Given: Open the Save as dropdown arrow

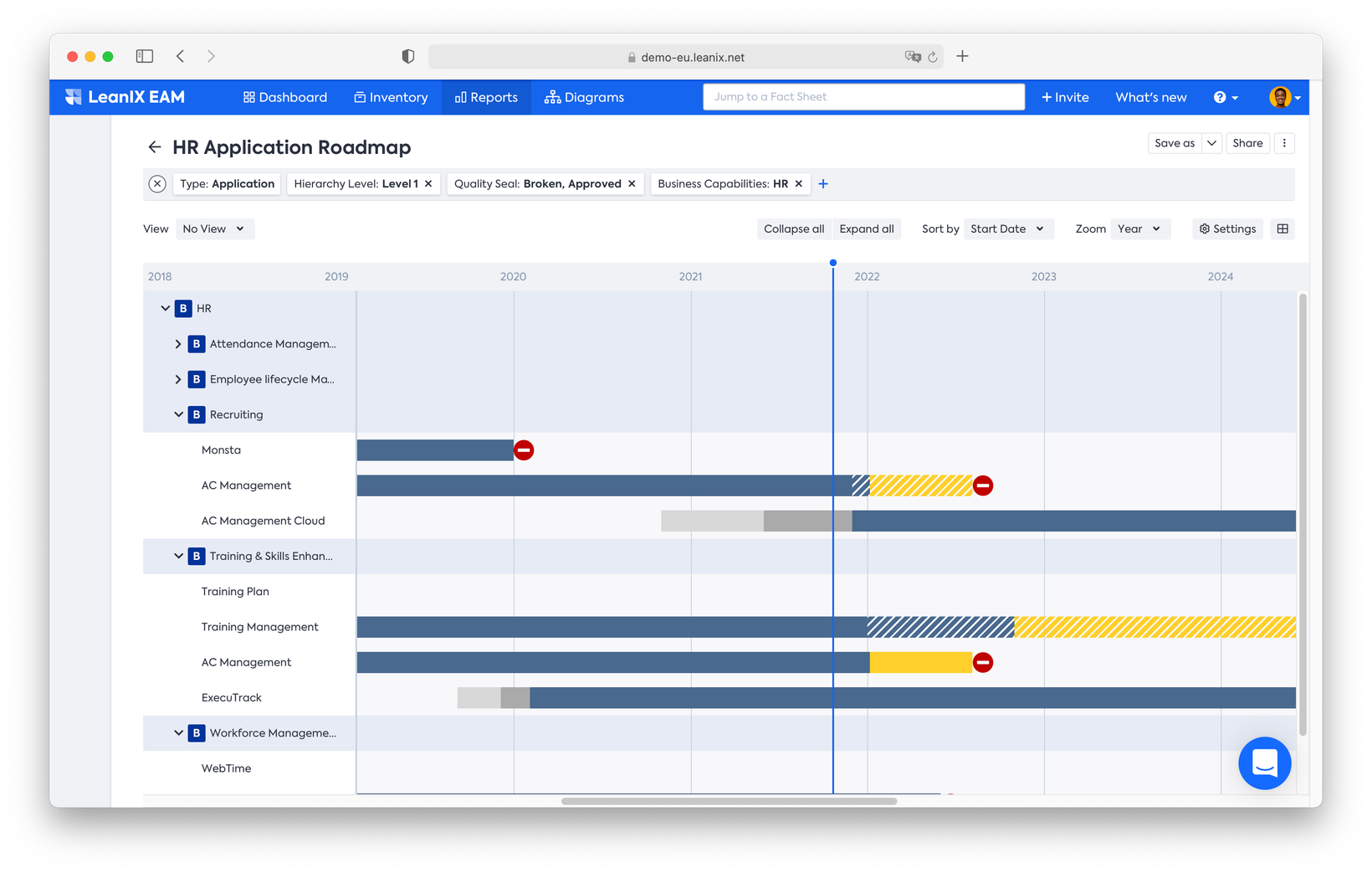Looking at the screenshot, I should pos(1211,143).
